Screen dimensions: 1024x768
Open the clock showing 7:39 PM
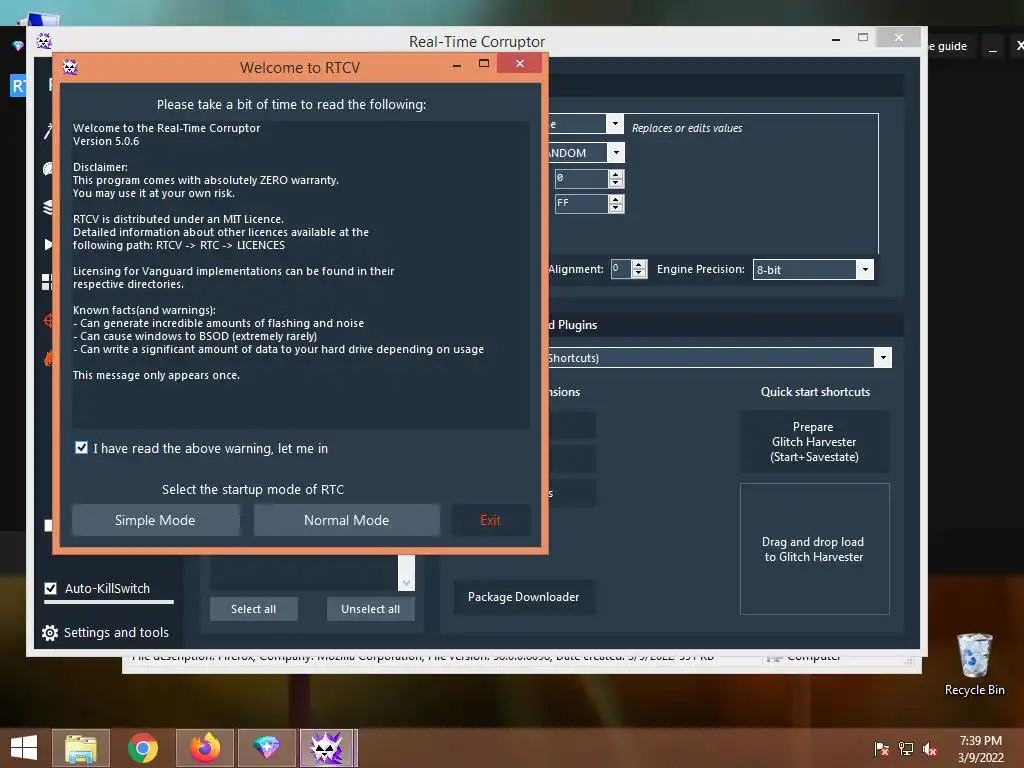coord(980,749)
